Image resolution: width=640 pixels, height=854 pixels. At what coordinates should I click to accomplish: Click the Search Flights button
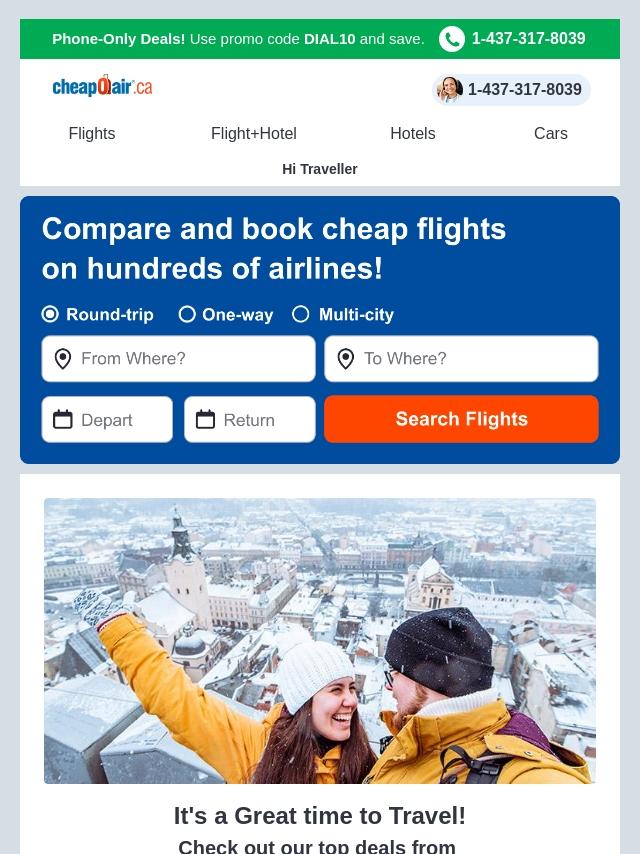point(461,419)
